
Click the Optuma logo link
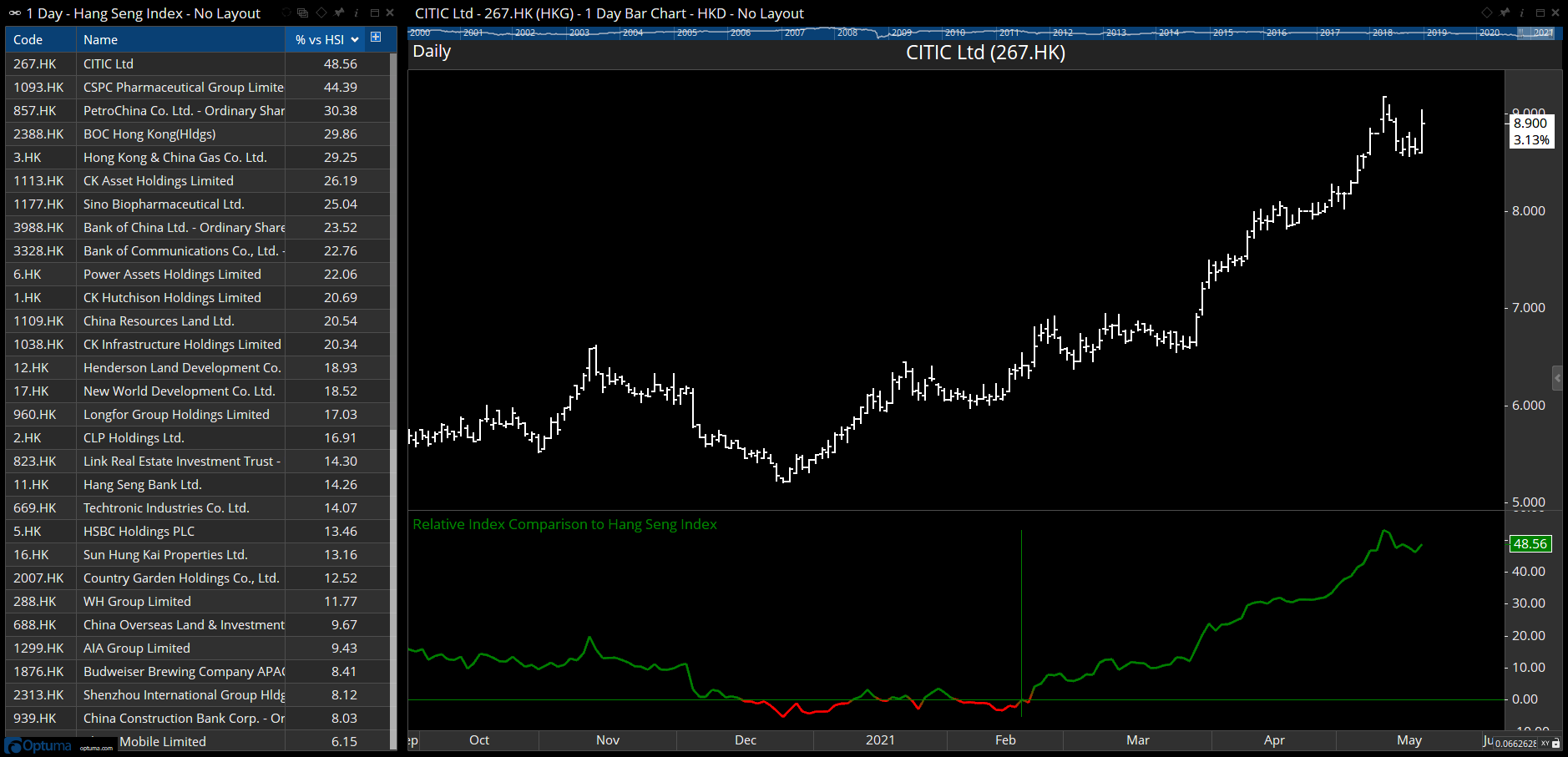coord(39,745)
